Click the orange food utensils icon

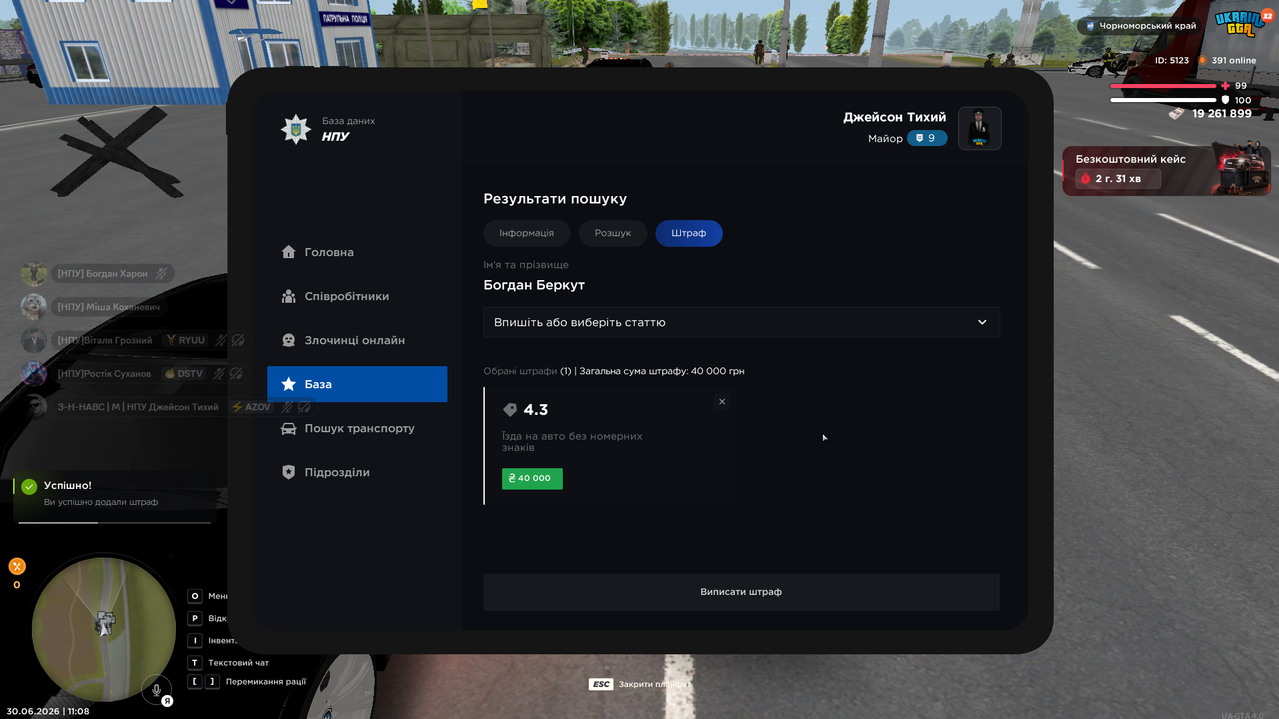click(x=16, y=565)
